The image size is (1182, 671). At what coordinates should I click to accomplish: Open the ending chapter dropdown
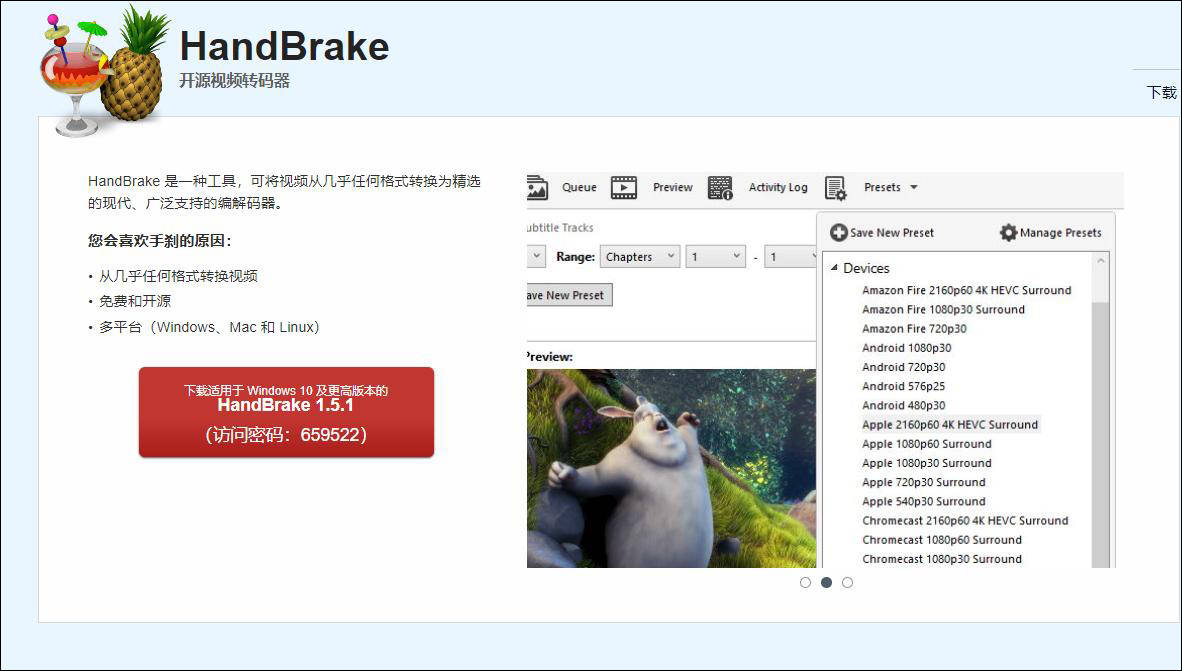pos(790,256)
